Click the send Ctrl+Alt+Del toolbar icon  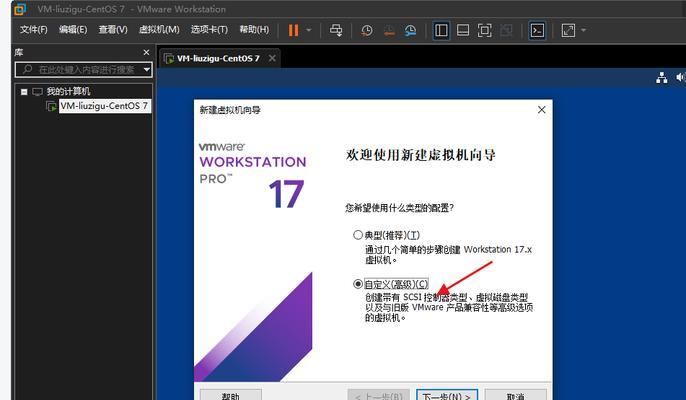pos(336,30)
